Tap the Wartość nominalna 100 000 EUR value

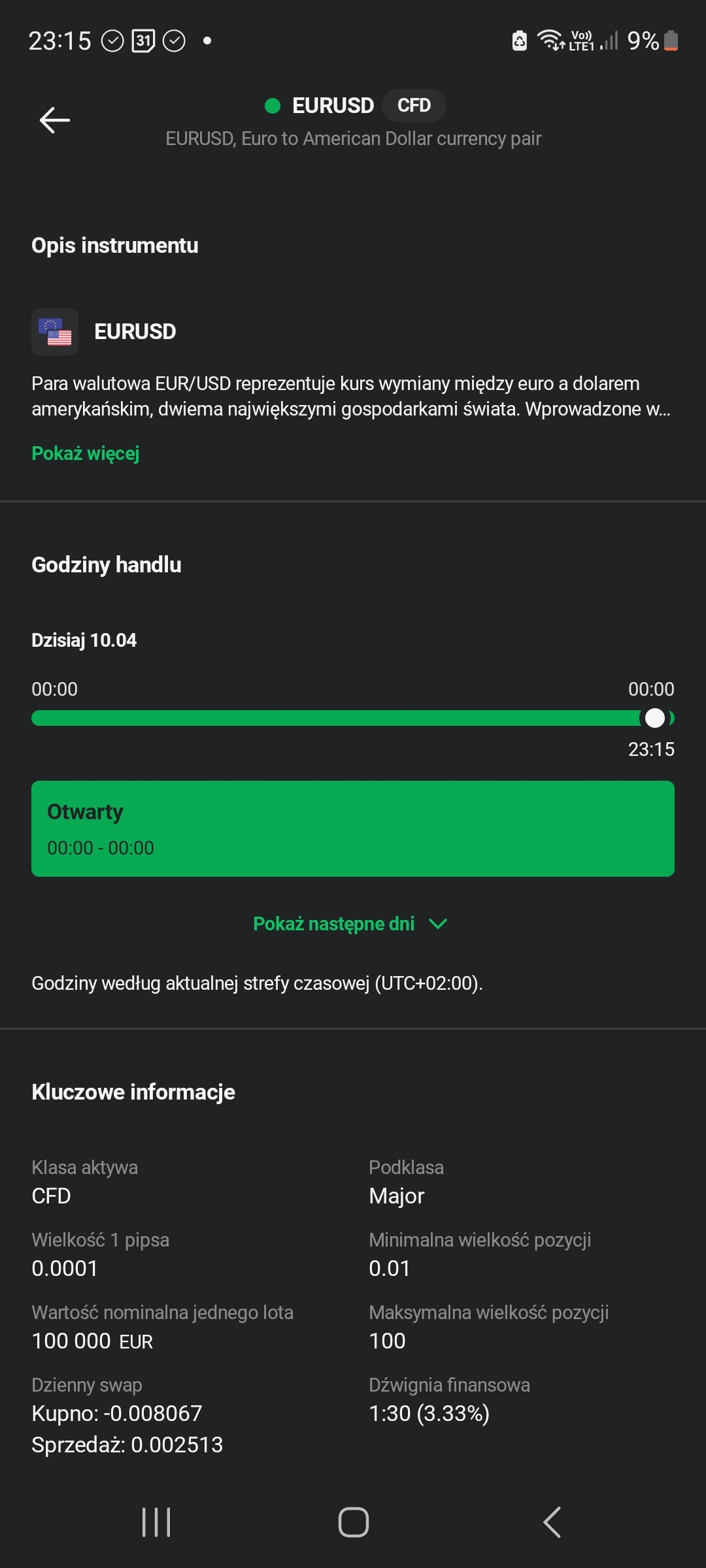coord(92,1341)
